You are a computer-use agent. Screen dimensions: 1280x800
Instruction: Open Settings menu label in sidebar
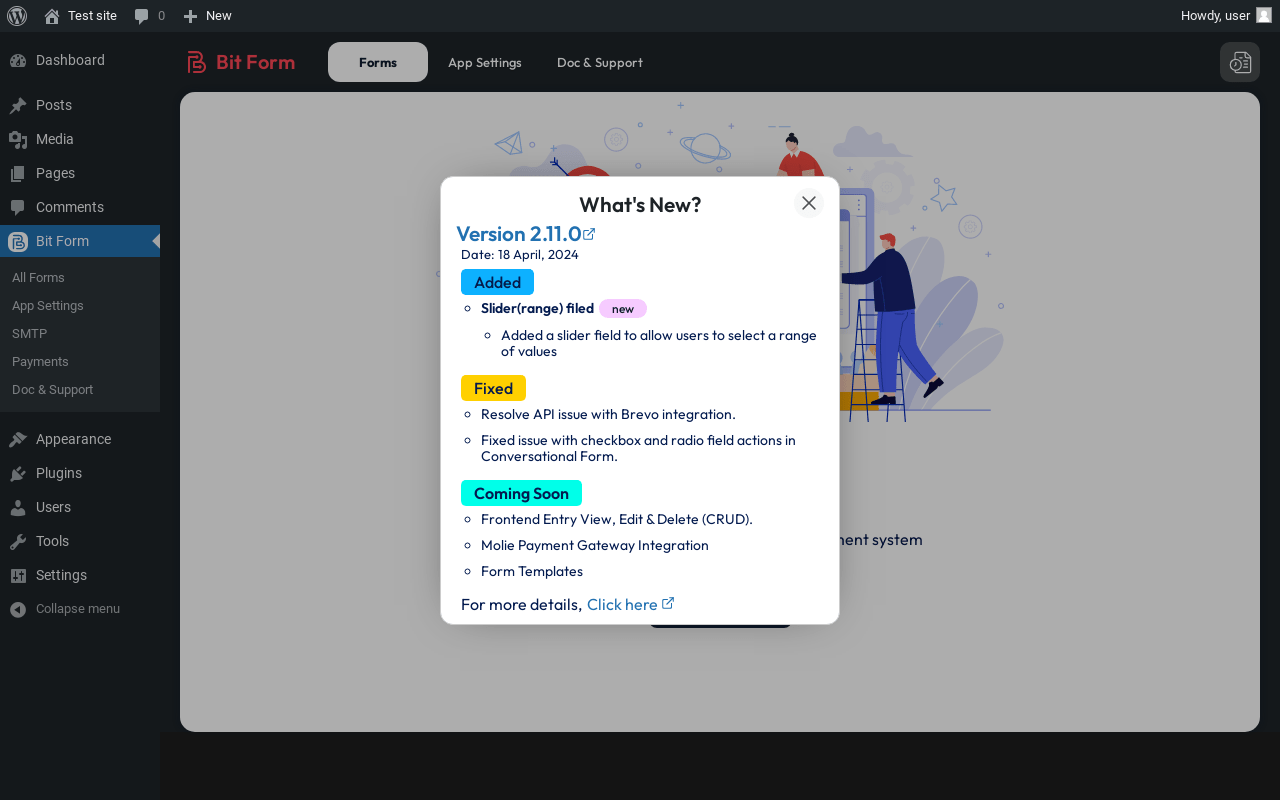pyautogui.click(x=62, y=575)
